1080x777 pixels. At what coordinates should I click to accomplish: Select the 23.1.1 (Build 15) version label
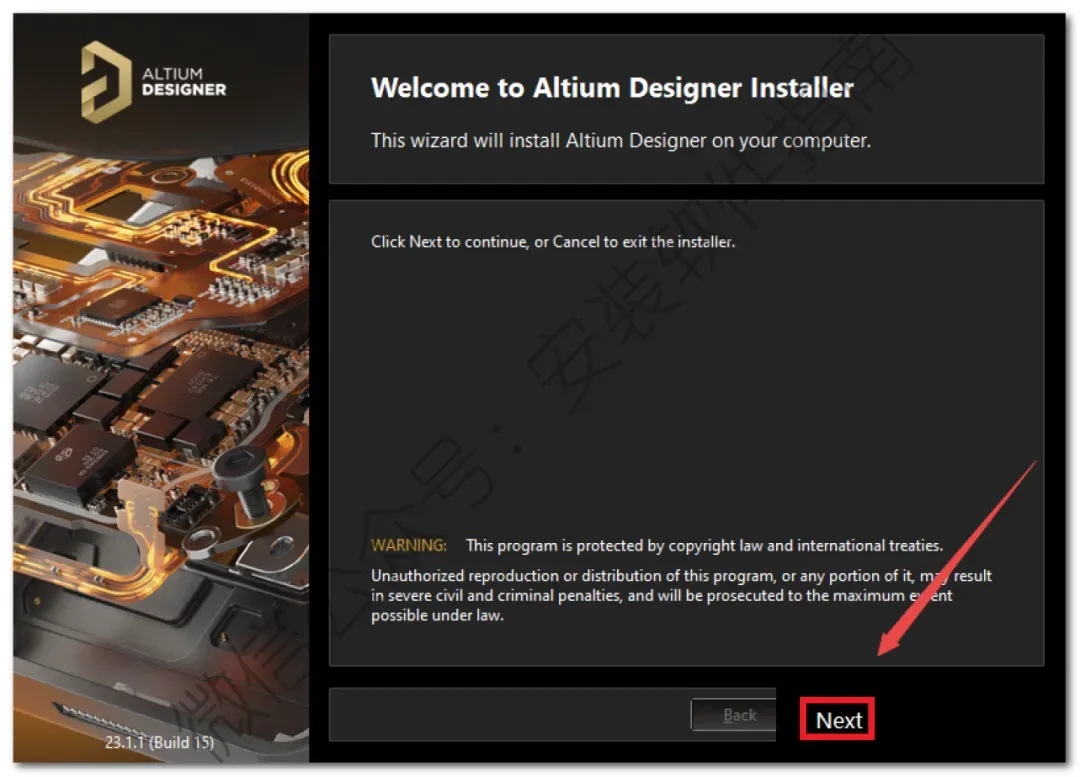159,742
